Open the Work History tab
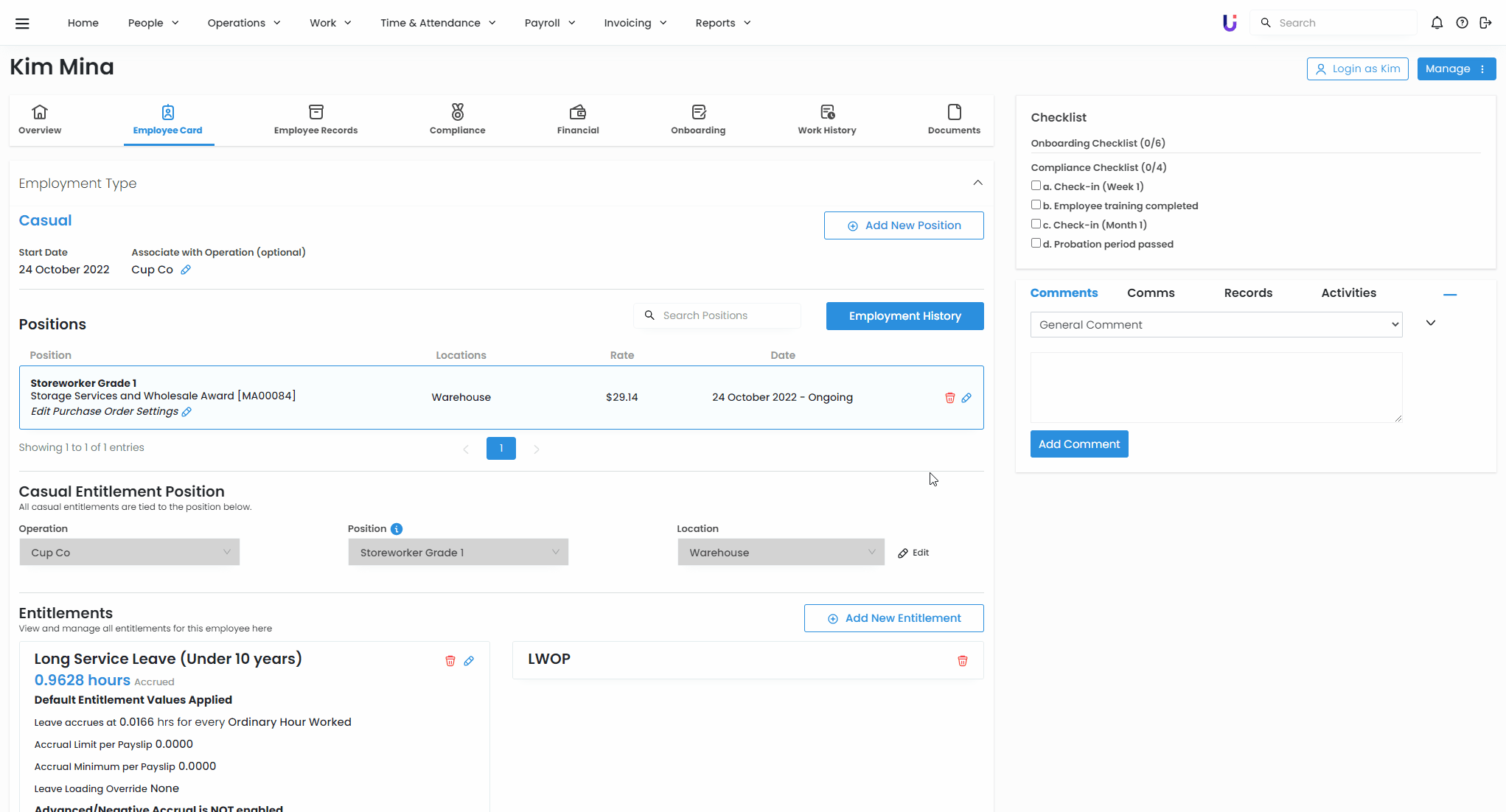Image resolution: width=1506 pixels, height=812 pixels. [826, 119]
